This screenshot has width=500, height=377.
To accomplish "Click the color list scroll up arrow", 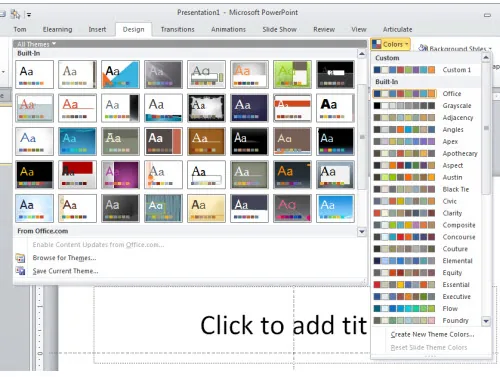I will (x=486, y=58).
